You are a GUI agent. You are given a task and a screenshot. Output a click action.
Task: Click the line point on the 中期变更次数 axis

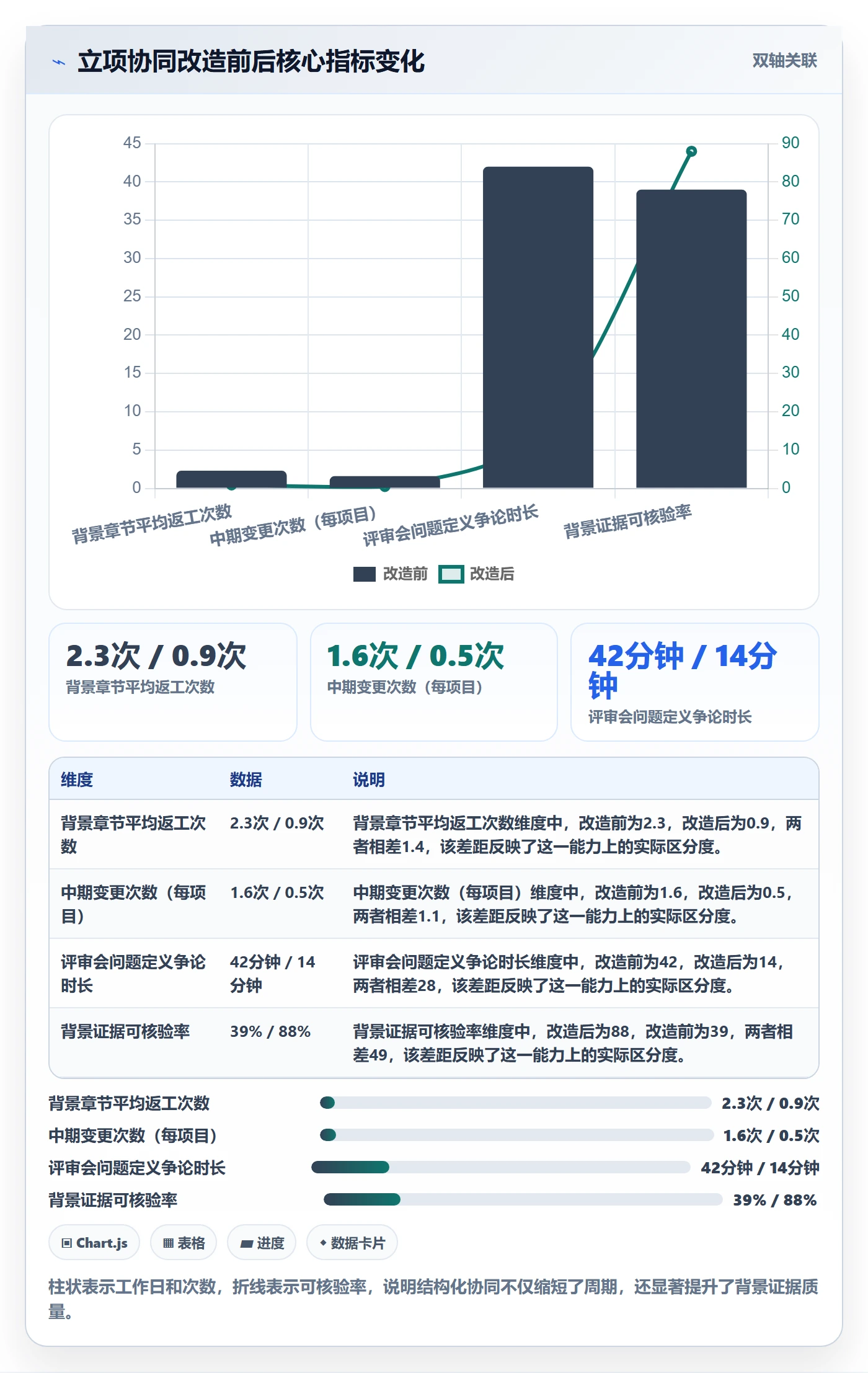(384, 487)
